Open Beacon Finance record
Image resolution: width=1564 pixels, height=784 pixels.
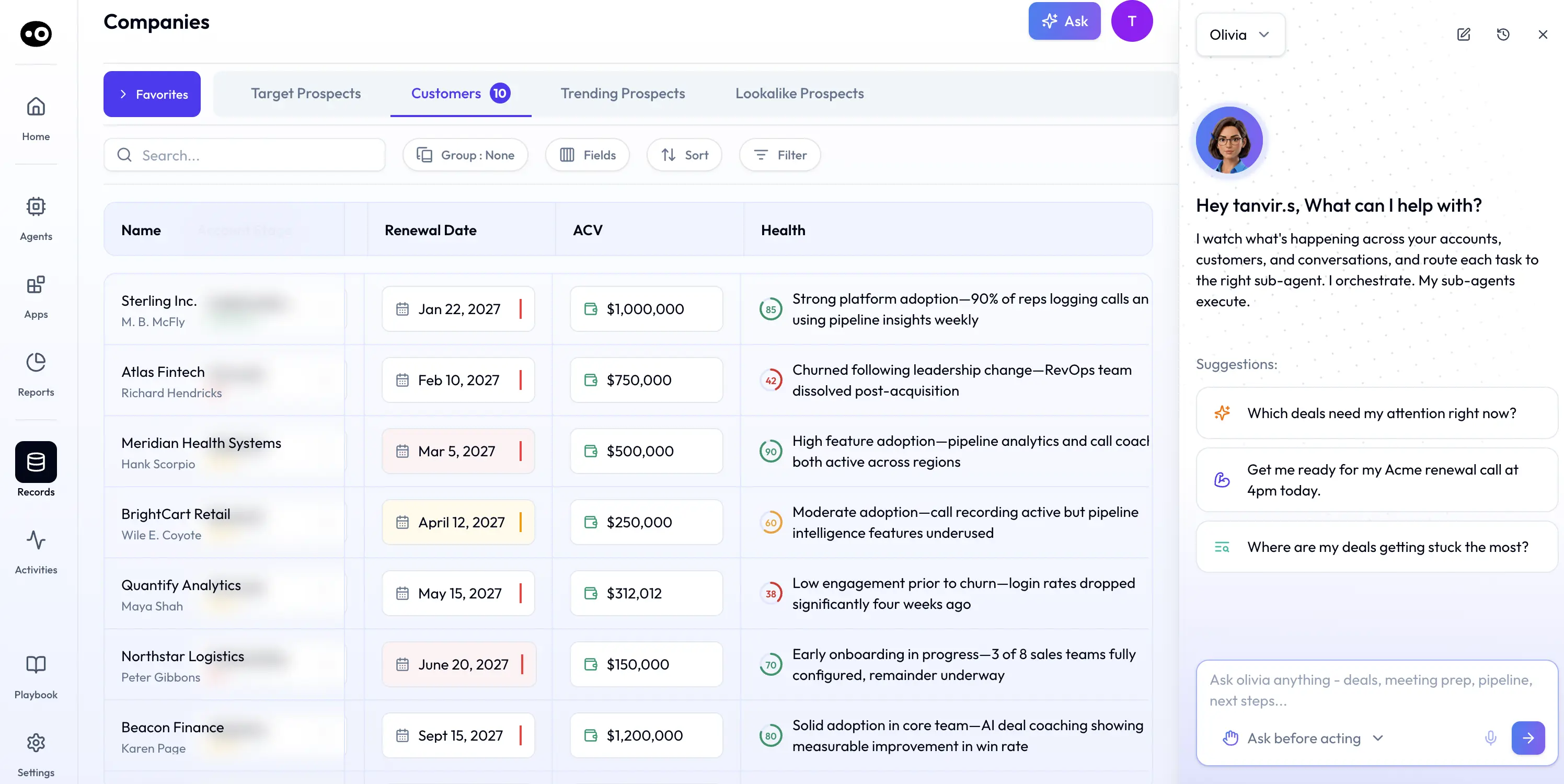pos(172,727)
